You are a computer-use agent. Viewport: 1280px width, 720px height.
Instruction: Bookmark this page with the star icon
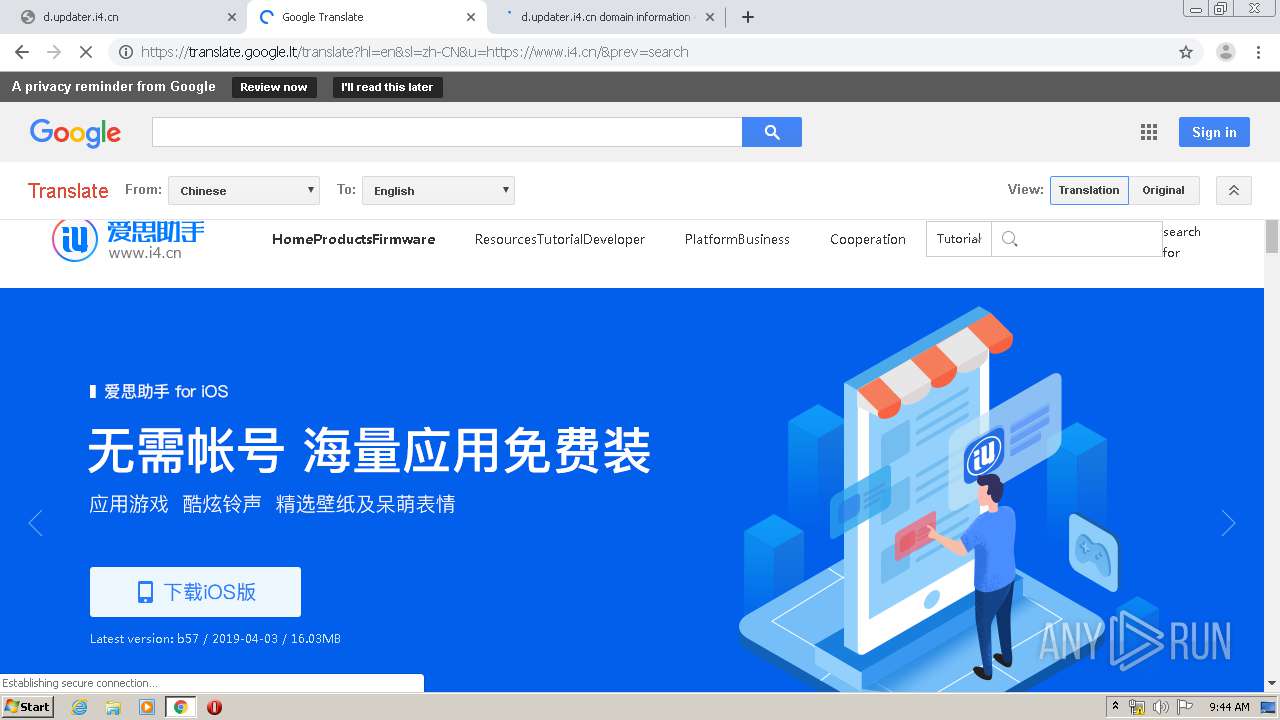(1186, 52)
